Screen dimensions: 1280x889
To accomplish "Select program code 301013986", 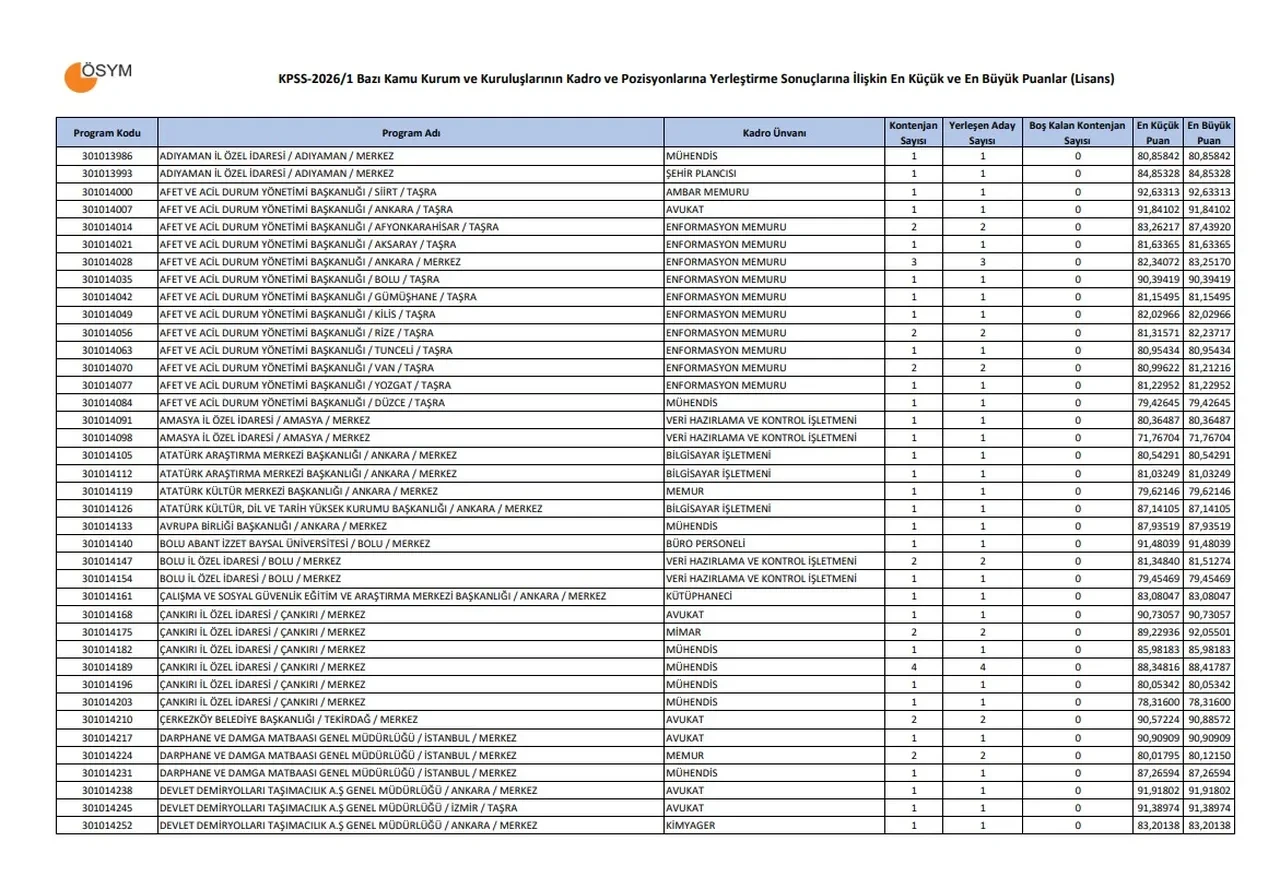I will (107, 157).
